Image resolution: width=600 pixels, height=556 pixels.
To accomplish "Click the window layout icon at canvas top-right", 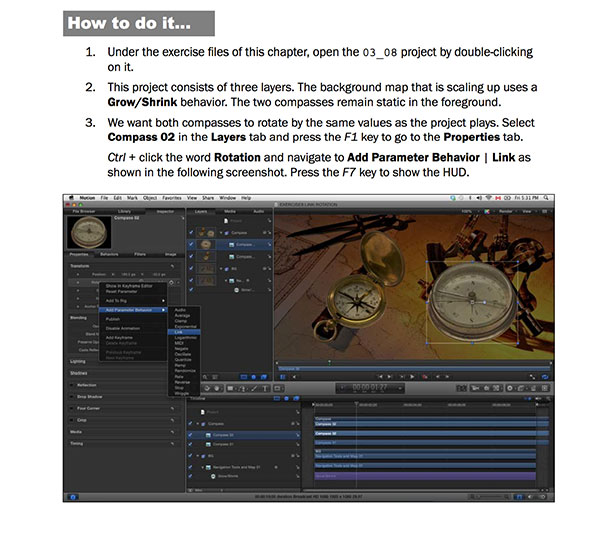I will pos(545,211).
